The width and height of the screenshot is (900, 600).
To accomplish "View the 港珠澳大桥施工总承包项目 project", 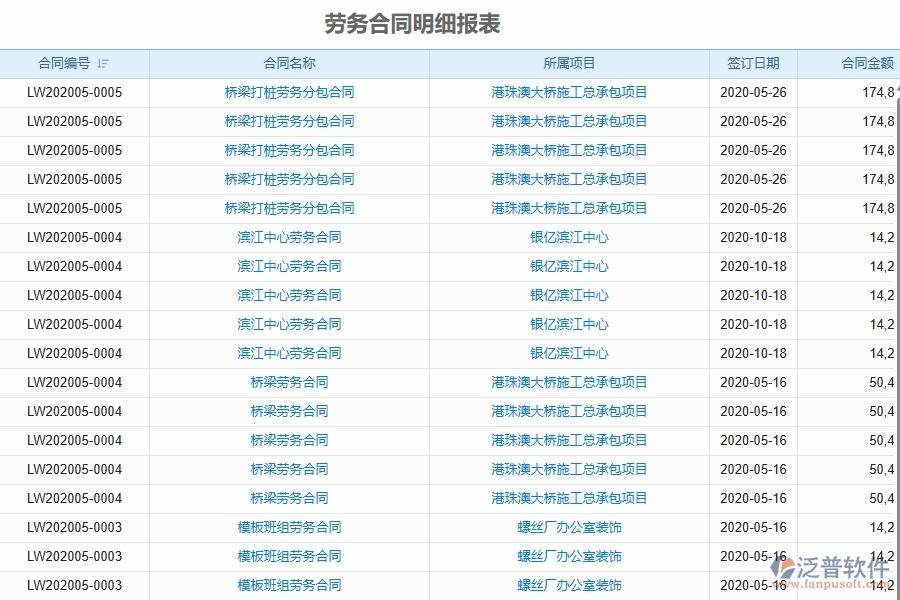I will pyautogui.click(x=569, y=92).
